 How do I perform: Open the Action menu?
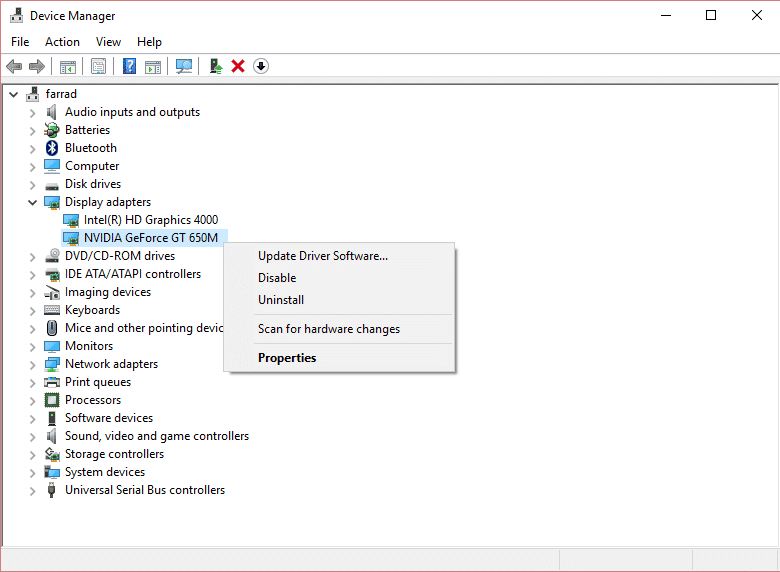[x=62, y=42]
